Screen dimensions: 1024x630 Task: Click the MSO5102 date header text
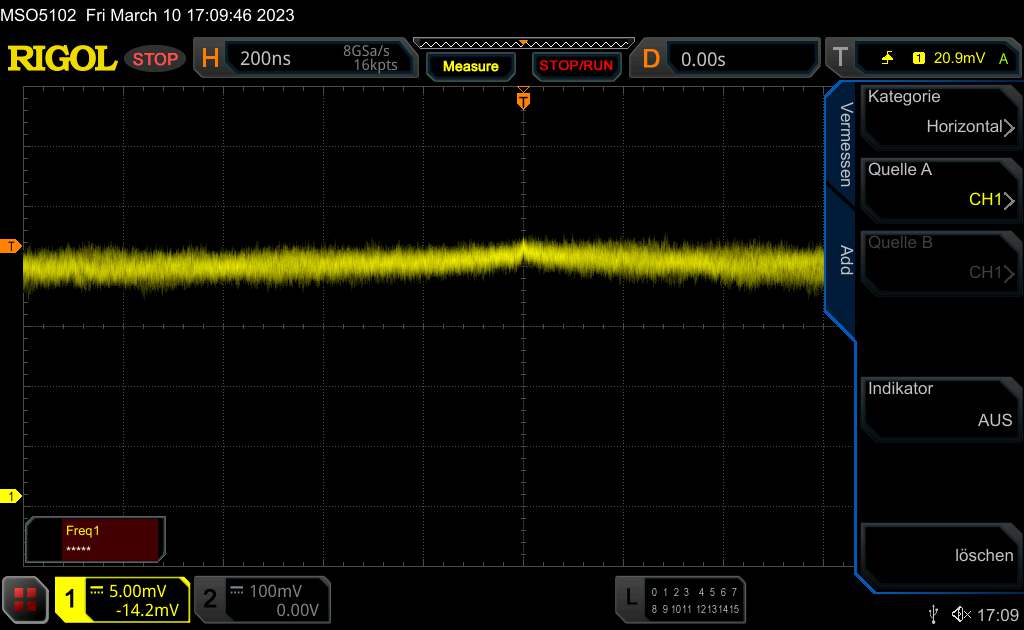click(x=148, y=15)
